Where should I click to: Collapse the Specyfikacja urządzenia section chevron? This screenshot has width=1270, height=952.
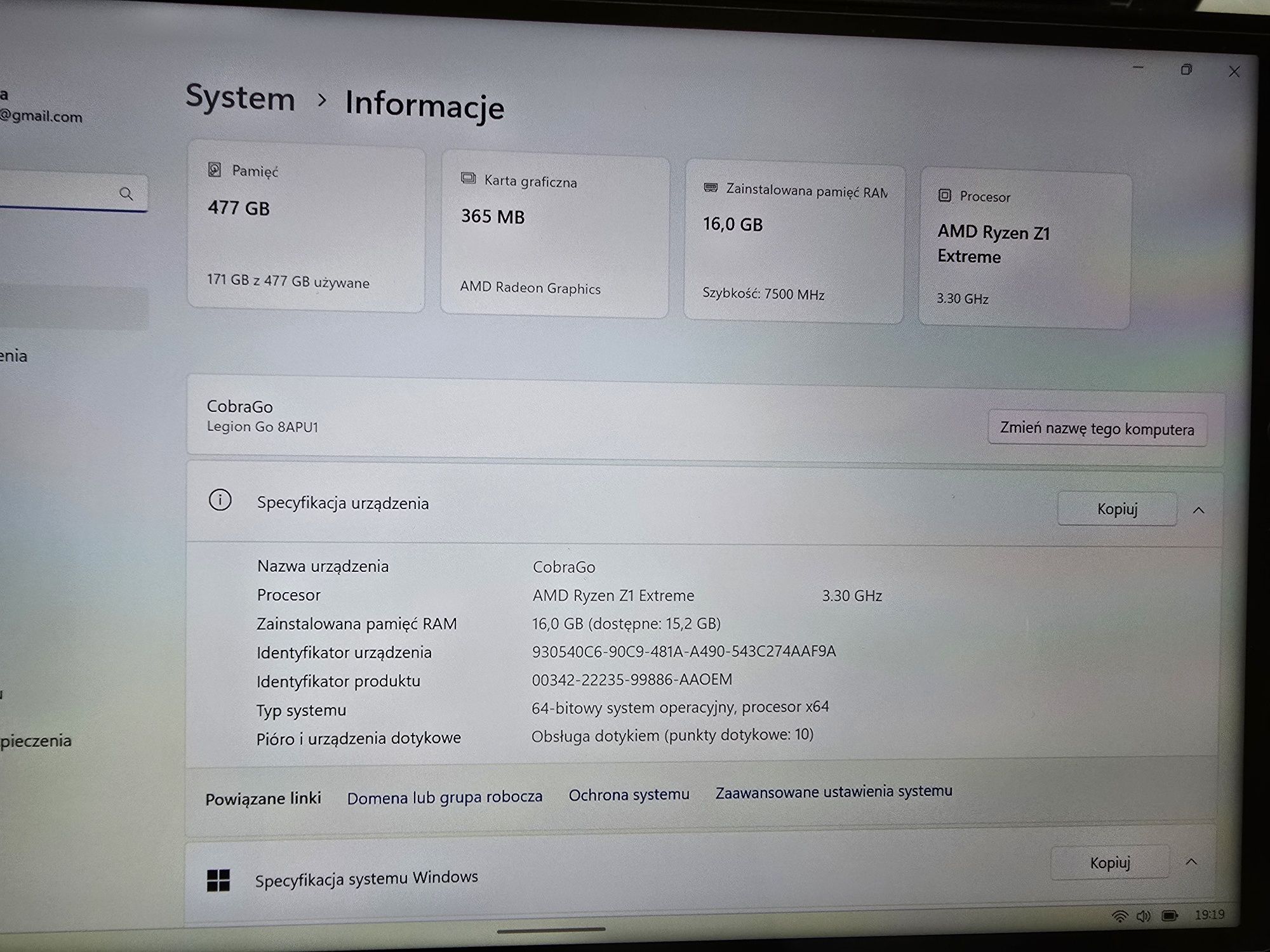click(1198, 510)
